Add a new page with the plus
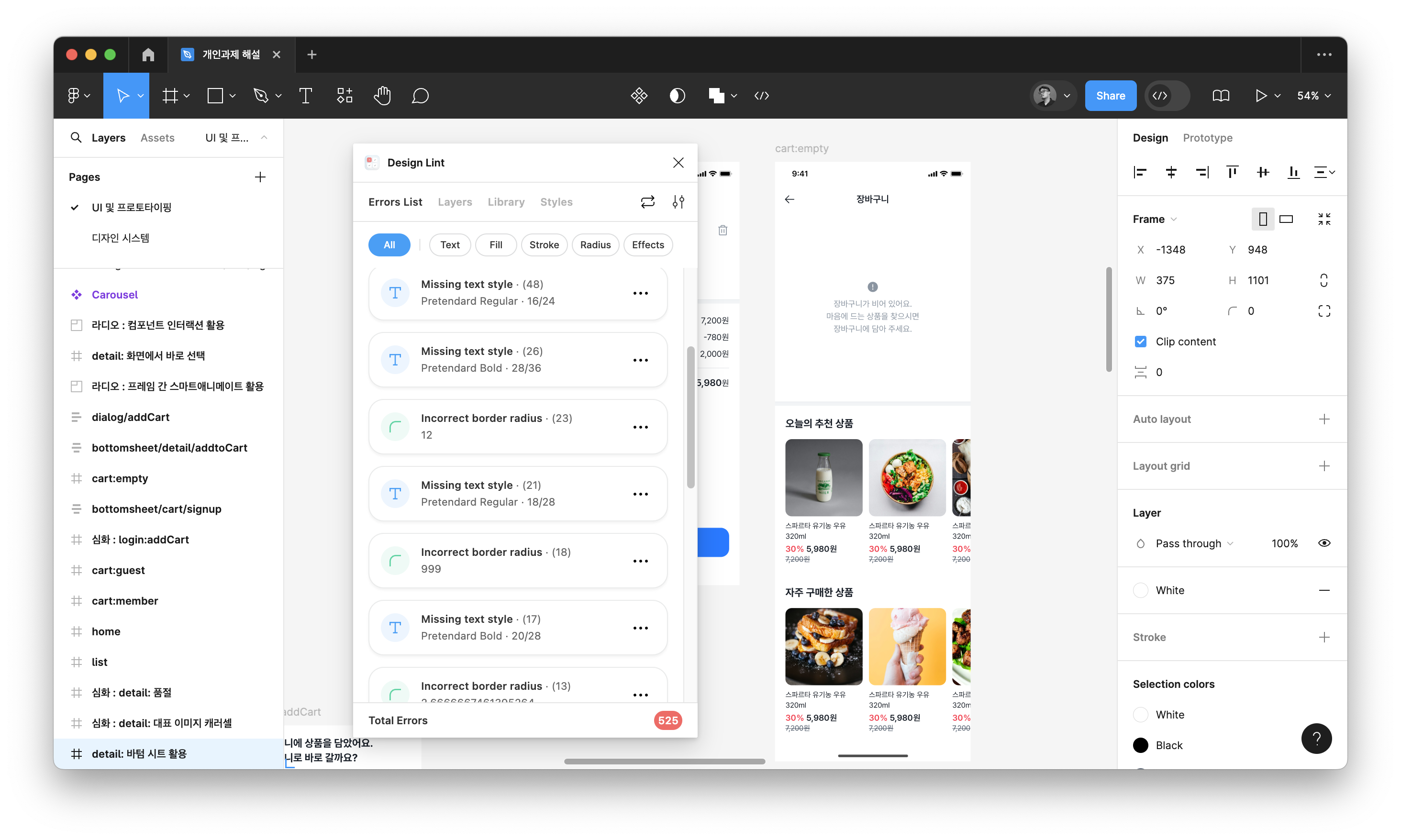Viewport: 1401px width, 840px height. (x=260, y=177)
